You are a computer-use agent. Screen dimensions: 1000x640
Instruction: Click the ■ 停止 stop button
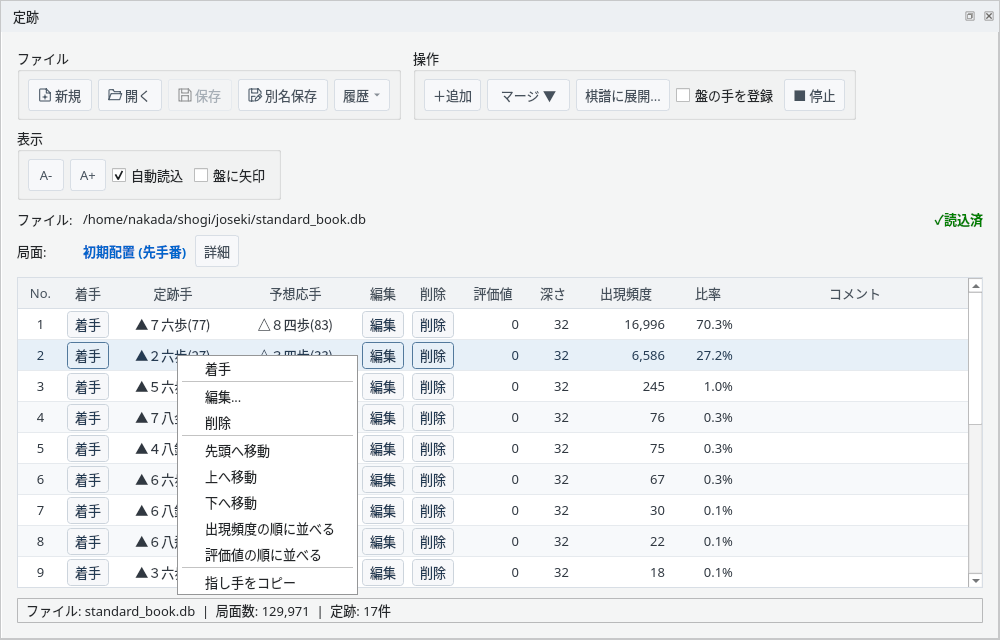814,96
